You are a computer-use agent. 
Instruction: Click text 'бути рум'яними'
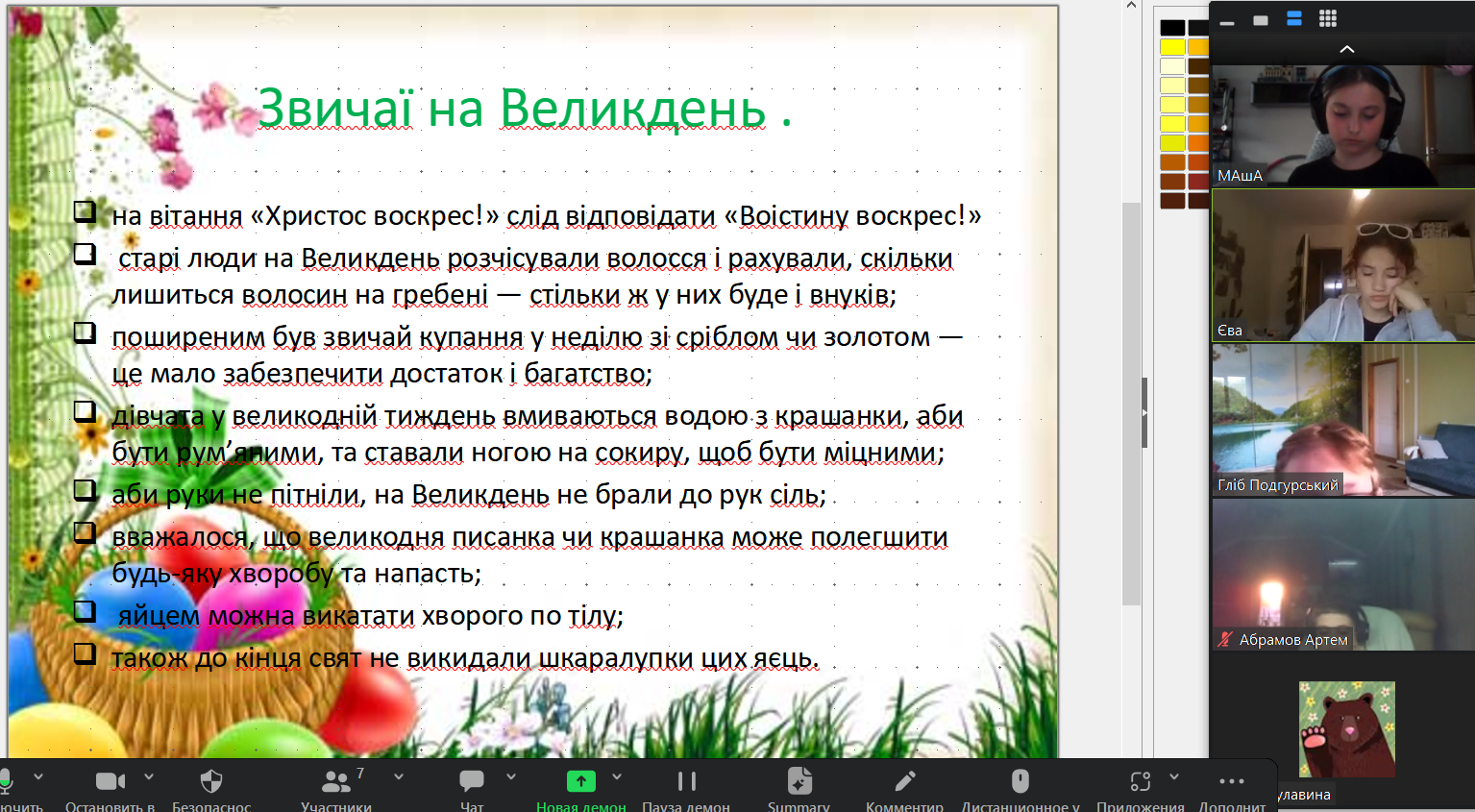click(215, 452)
